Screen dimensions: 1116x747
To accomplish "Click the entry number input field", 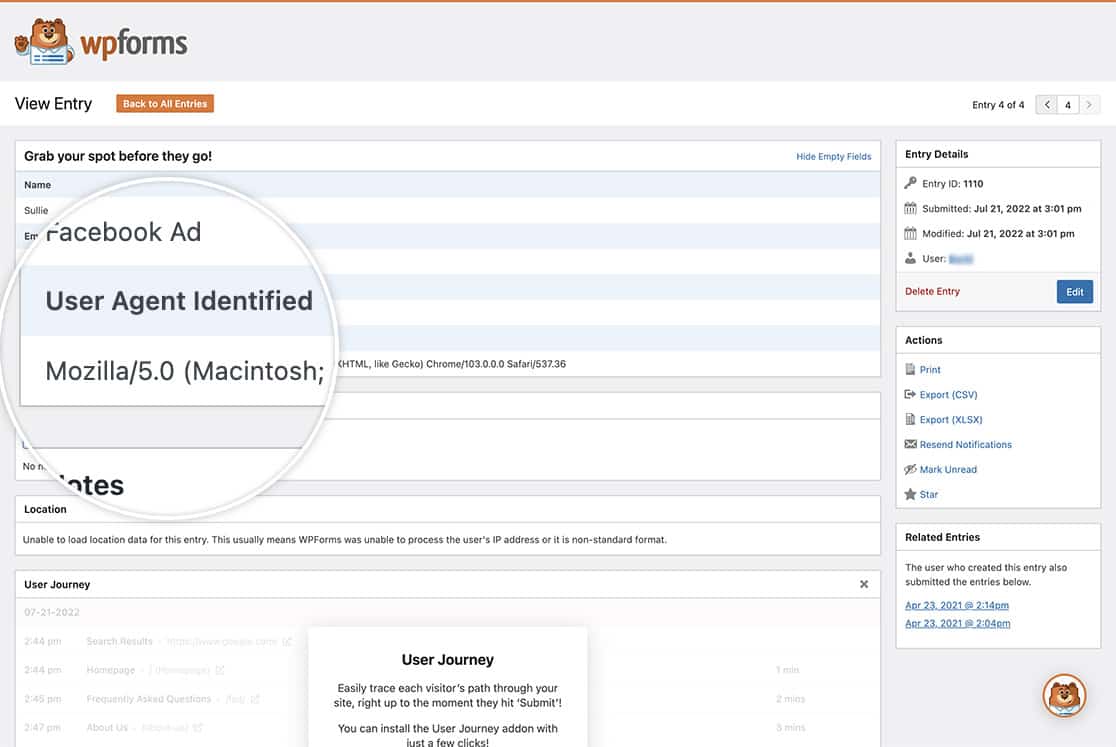I will tap(1067, 103).
